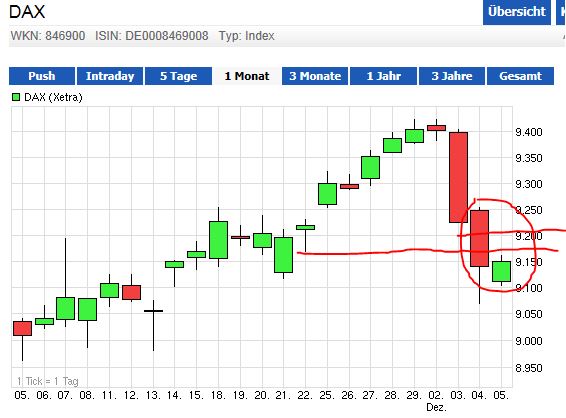Click the 9.350 price axis label
This screenshot has height=418, width=566.
coord(528,158)
